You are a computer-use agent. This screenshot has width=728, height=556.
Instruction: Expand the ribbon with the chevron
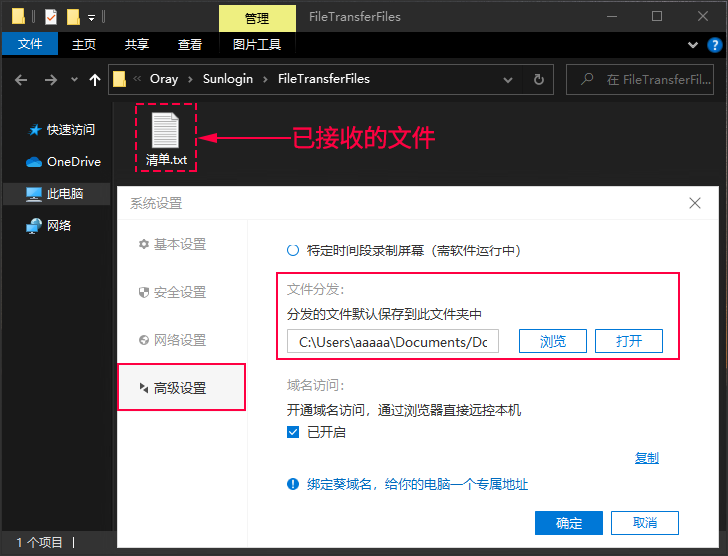(692, 44)
